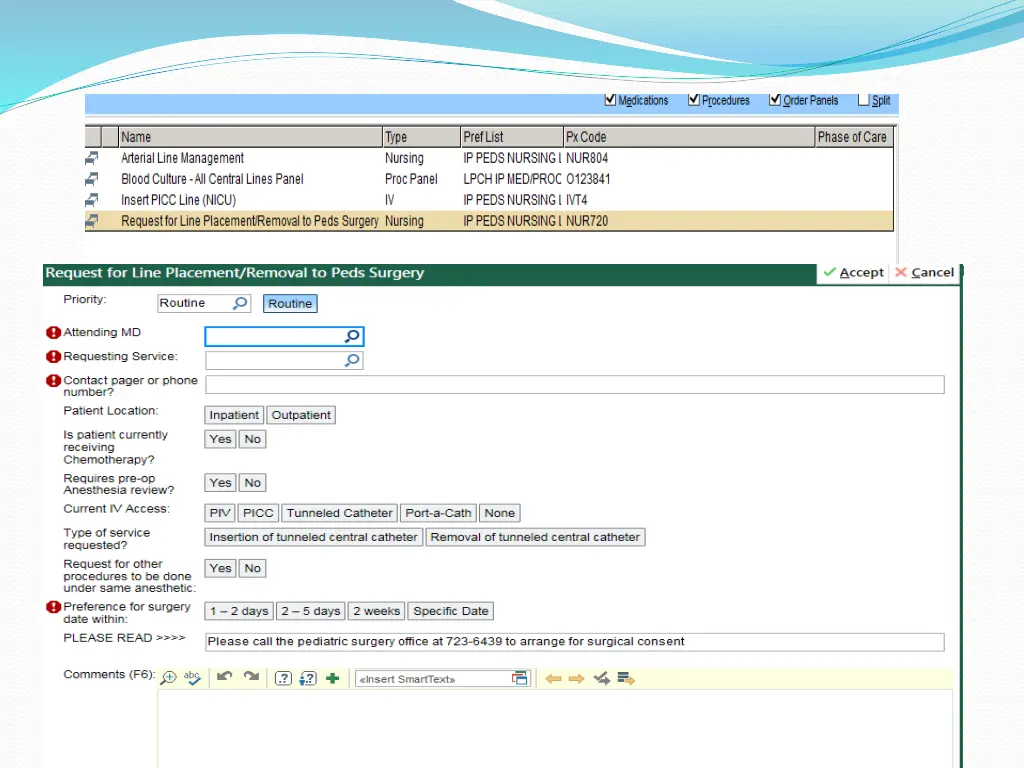Screen dimensions: 1024x768
Task: Click the contact pager or phone field
Action: (575, 385)
